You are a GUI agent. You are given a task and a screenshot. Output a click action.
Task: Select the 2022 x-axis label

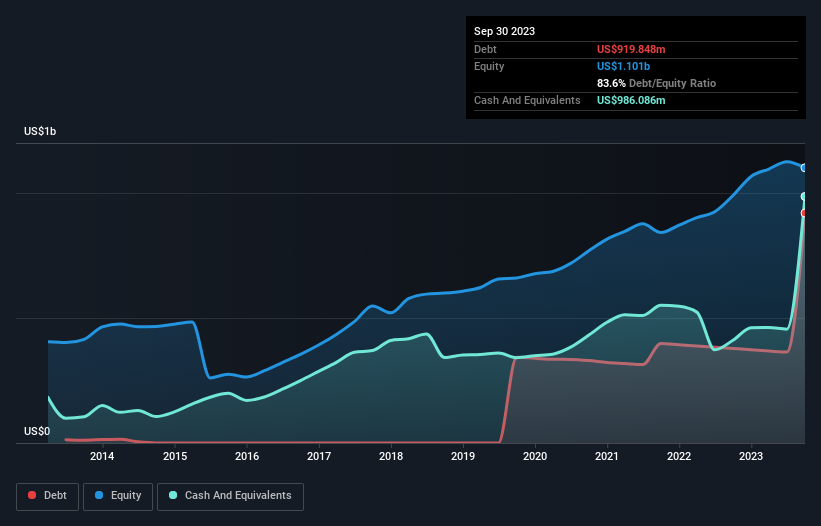tap(679, 456)
